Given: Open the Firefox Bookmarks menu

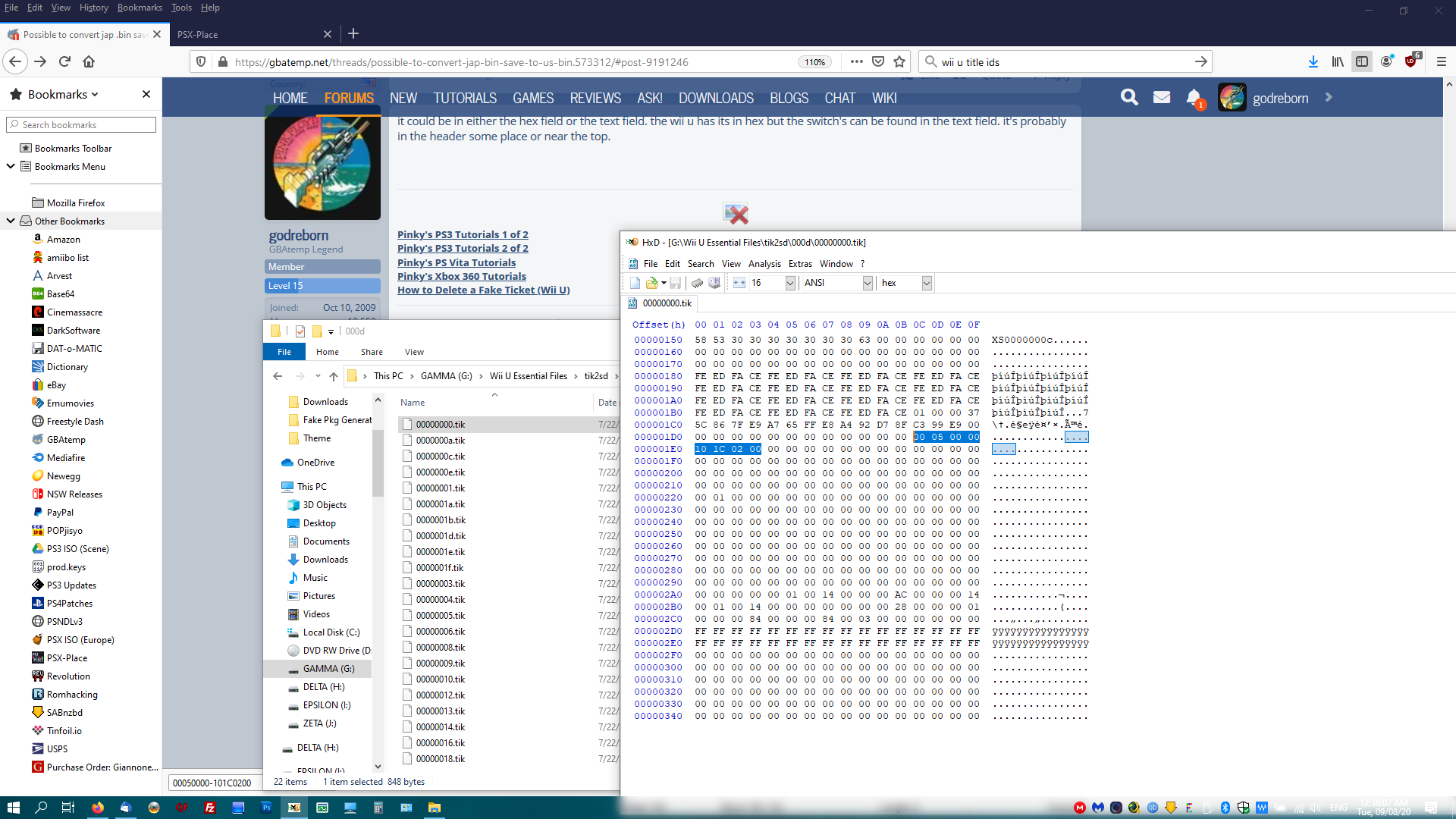Looking at the screenshot, I should [x=140, y=8].
